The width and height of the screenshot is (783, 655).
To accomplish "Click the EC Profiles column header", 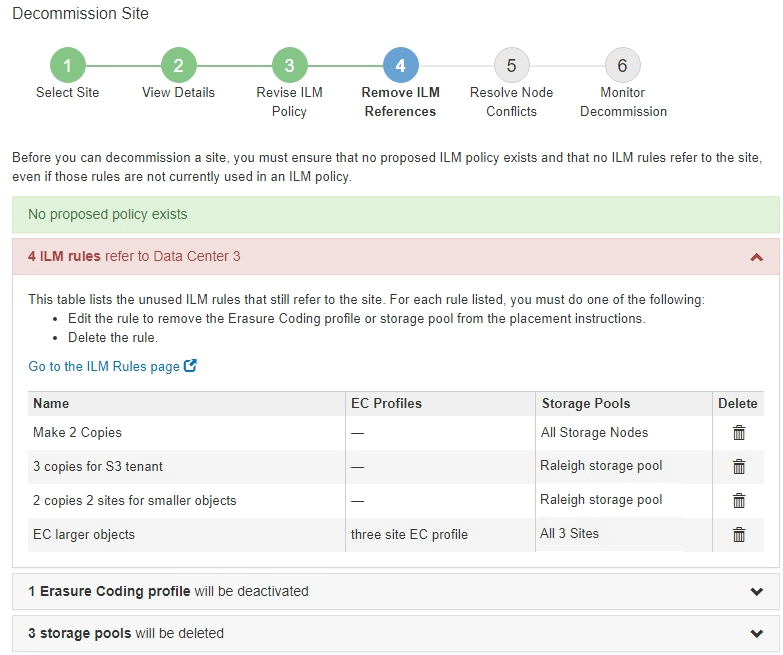I will tap(386, 403).
